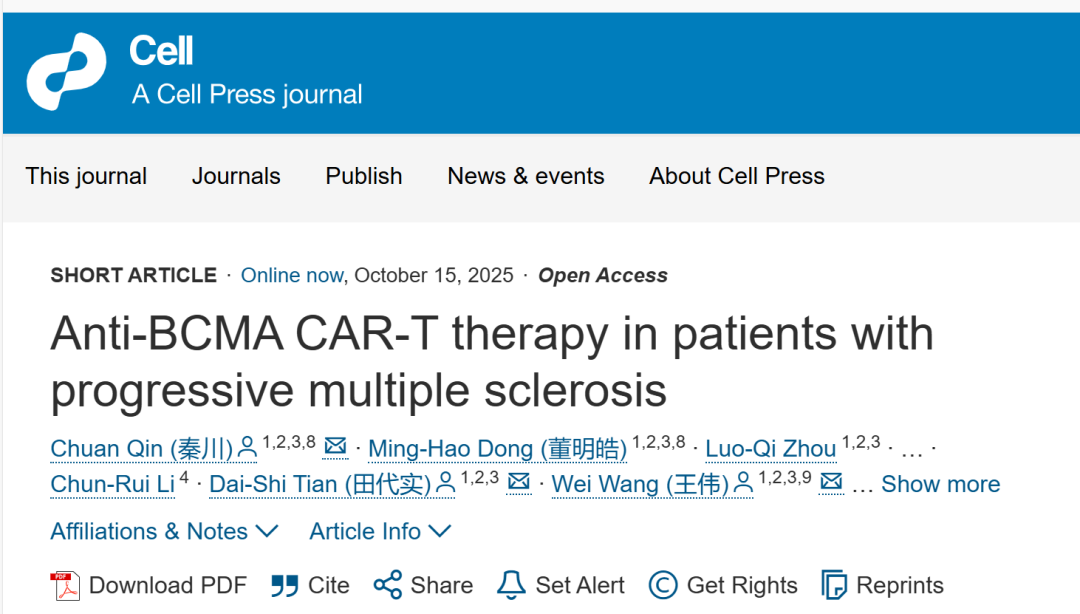Click the Set Alert bell icon
1080x614 pixels.
pyautogui.click(x=511, y=585)
